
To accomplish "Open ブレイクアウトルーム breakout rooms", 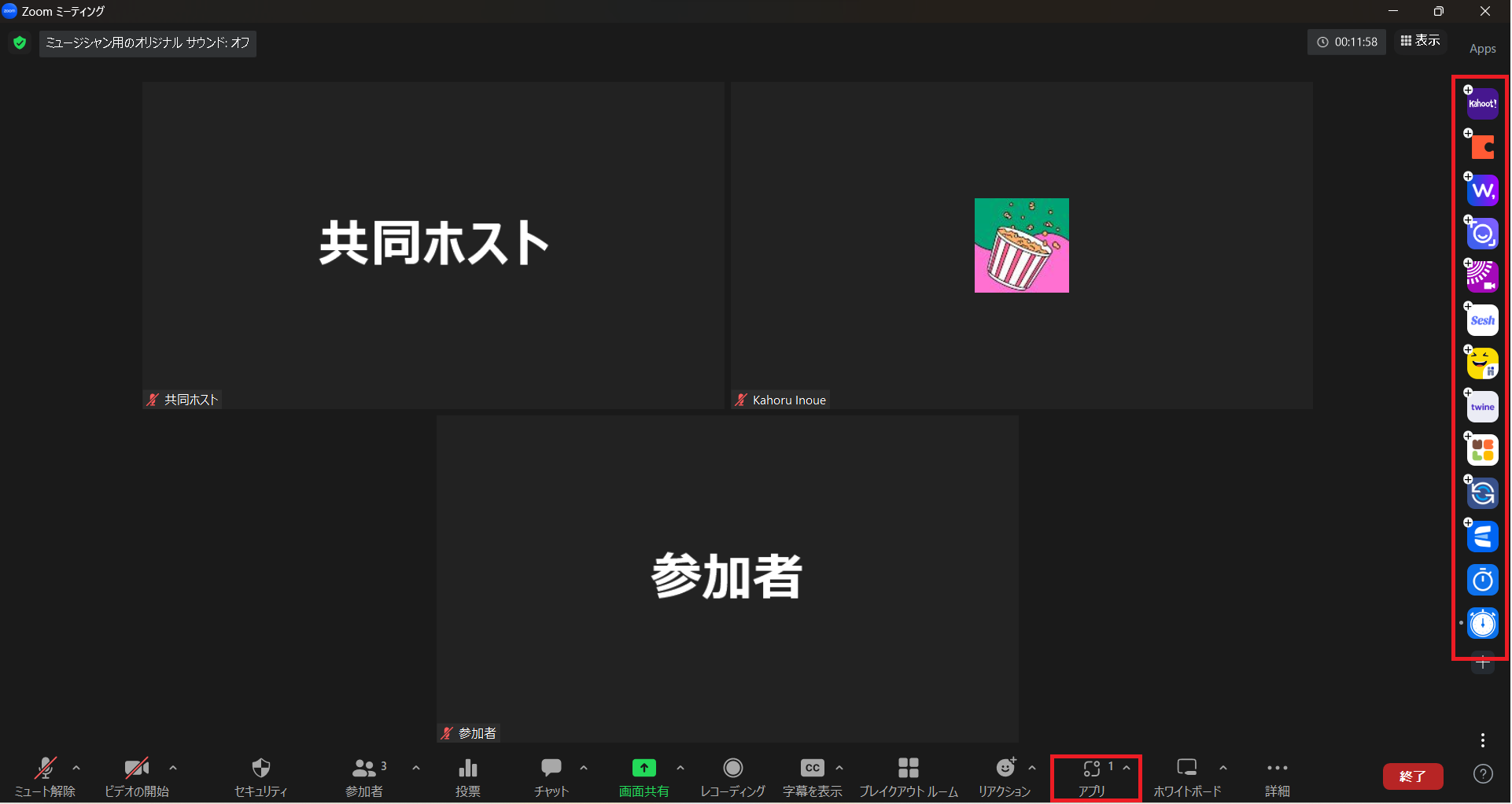I will click(x=908, y=776).
